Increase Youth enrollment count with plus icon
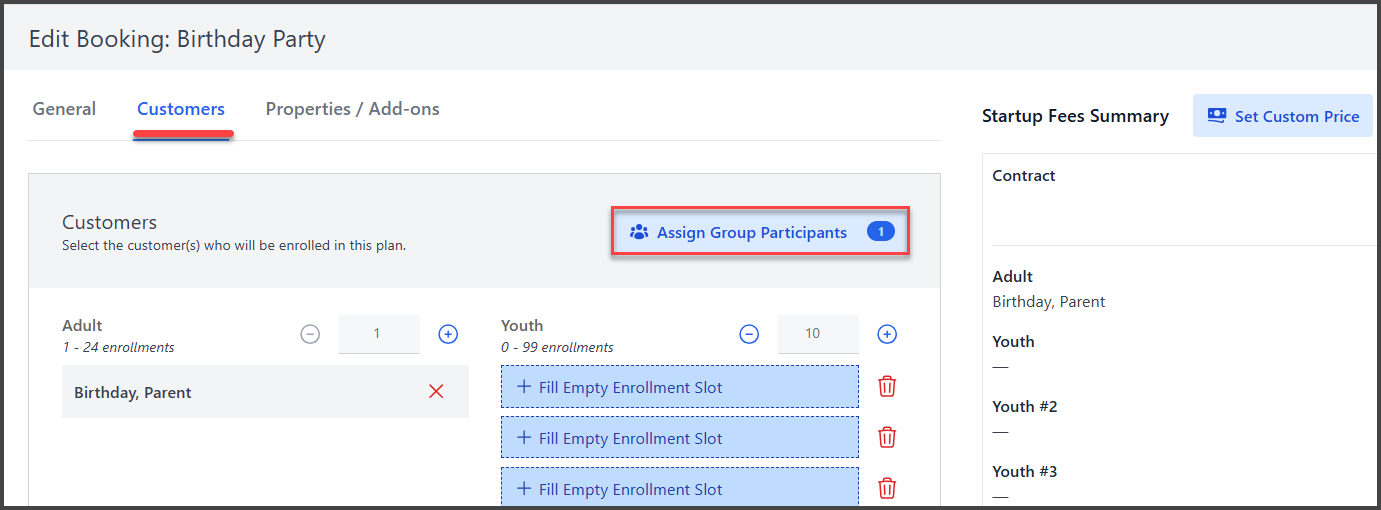1381x510 pixels. (x=887, y=334)
